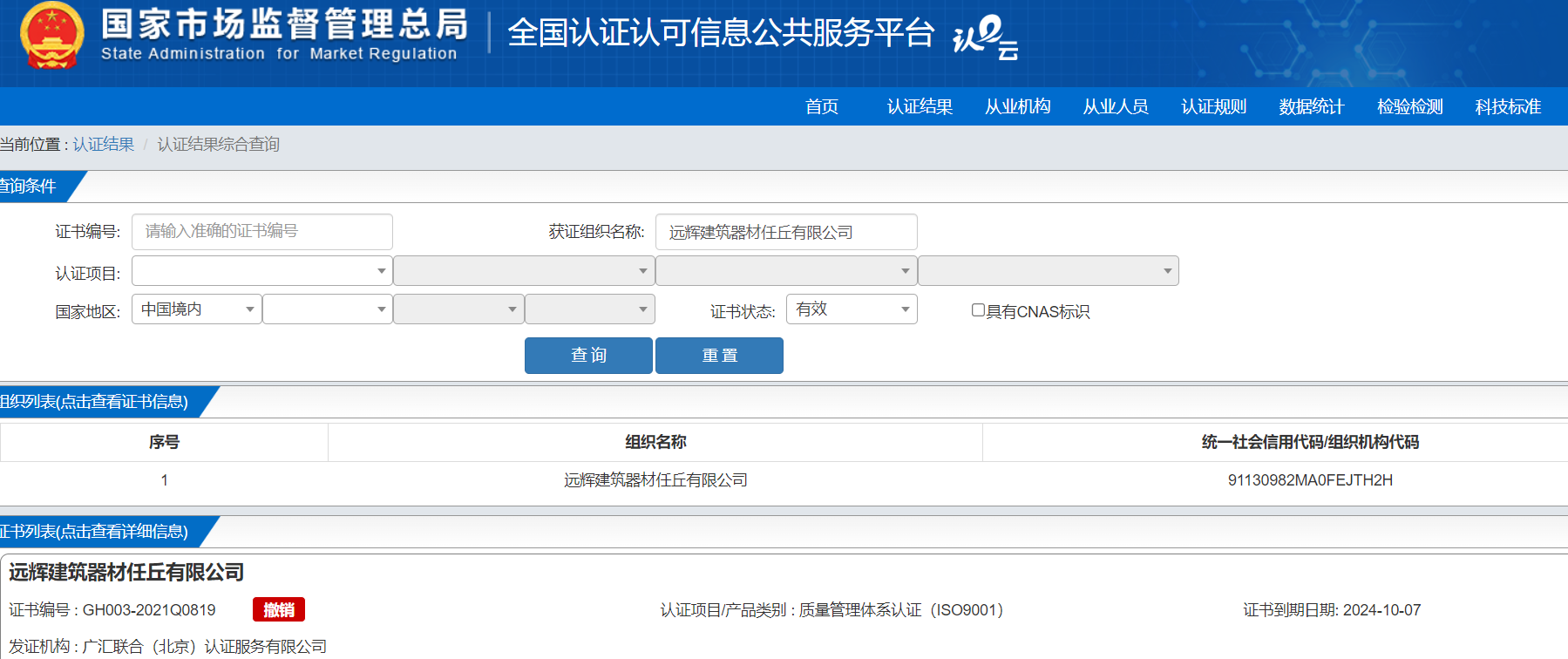Open the 首页 menu item

click(822, 106)
